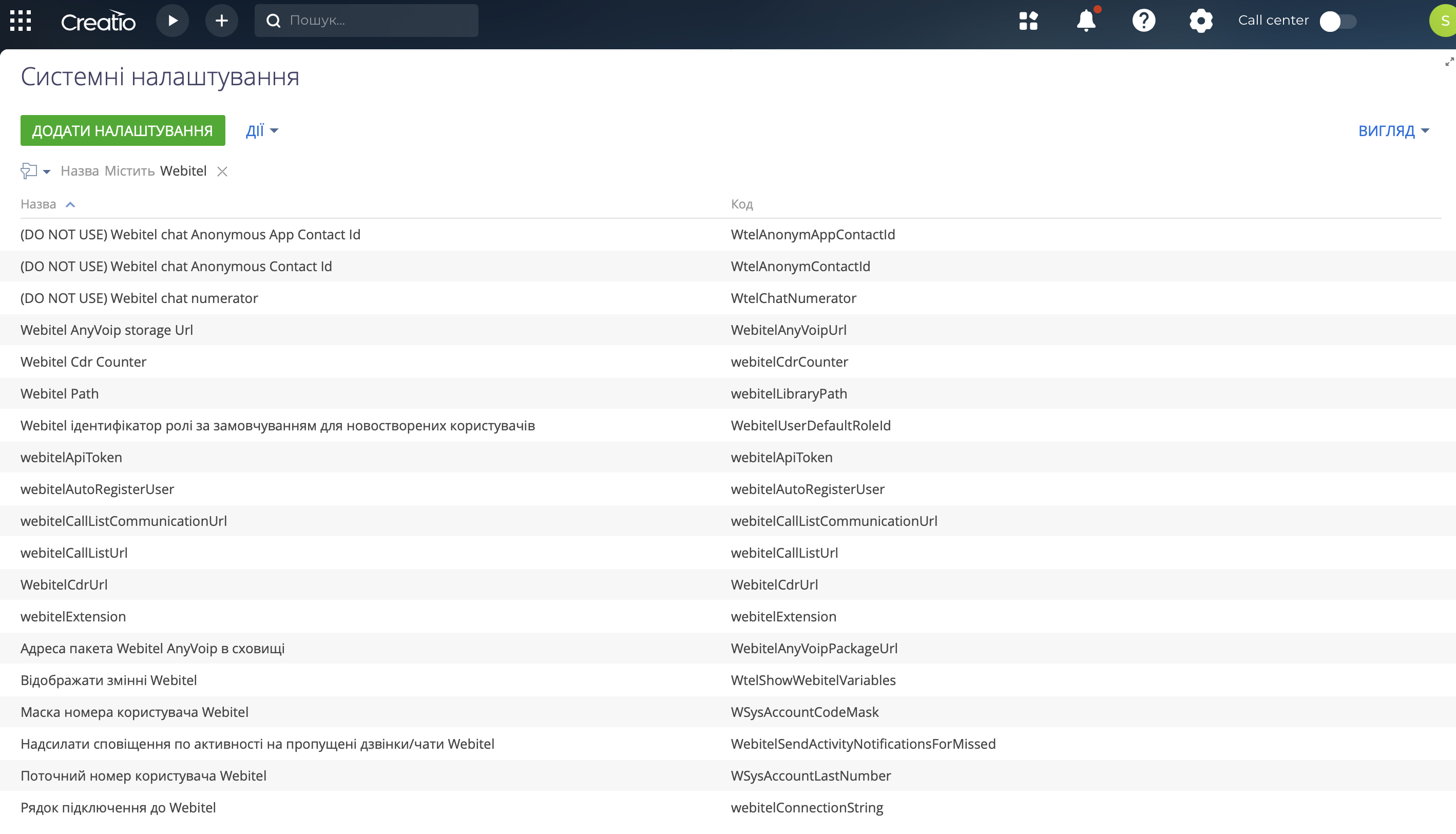
Task: Click the Код column header
Action: (x=741, y=204)
